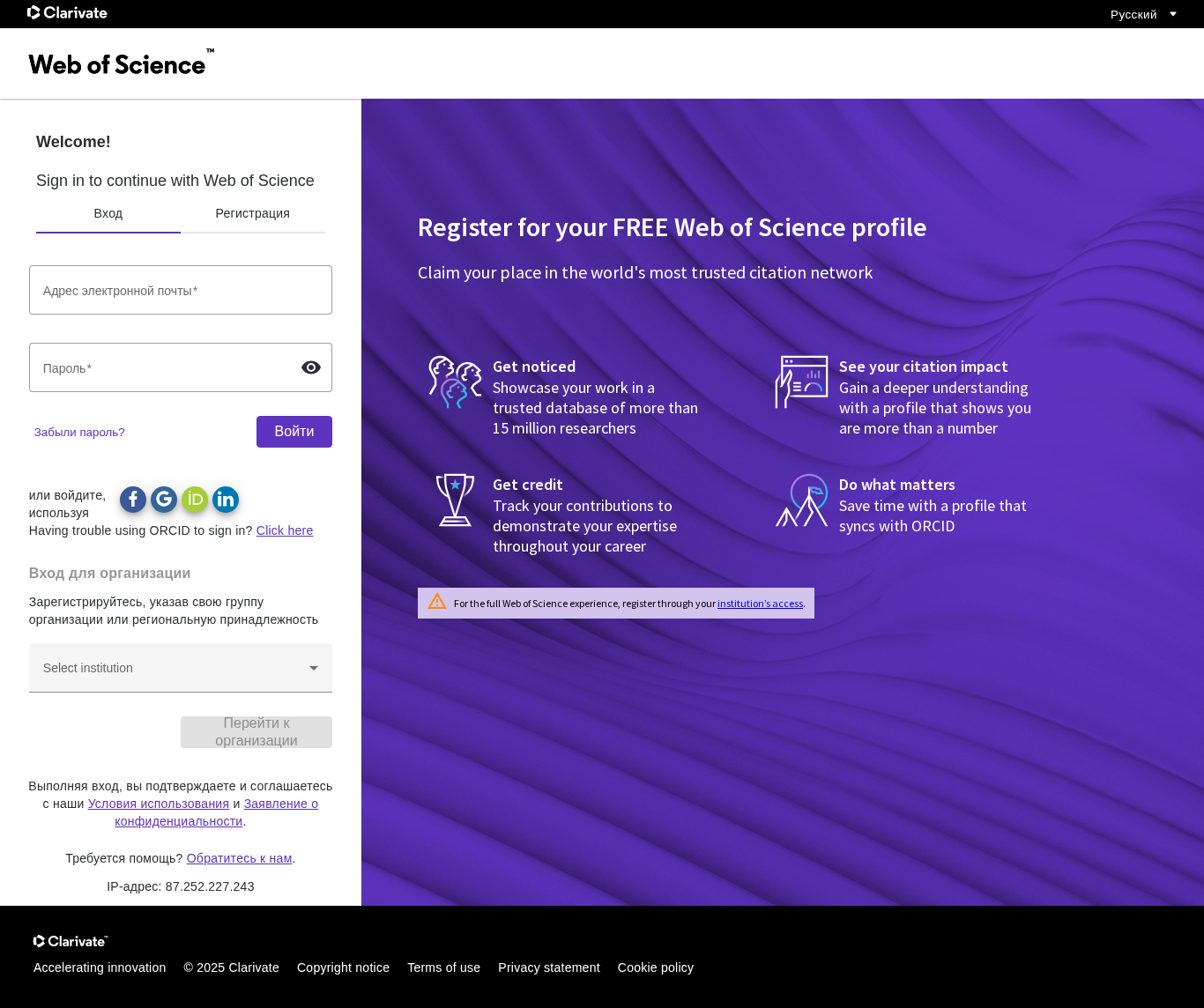Toggle password visibility eye icon
This screenshot has width=1204, height=1008.
311,367
